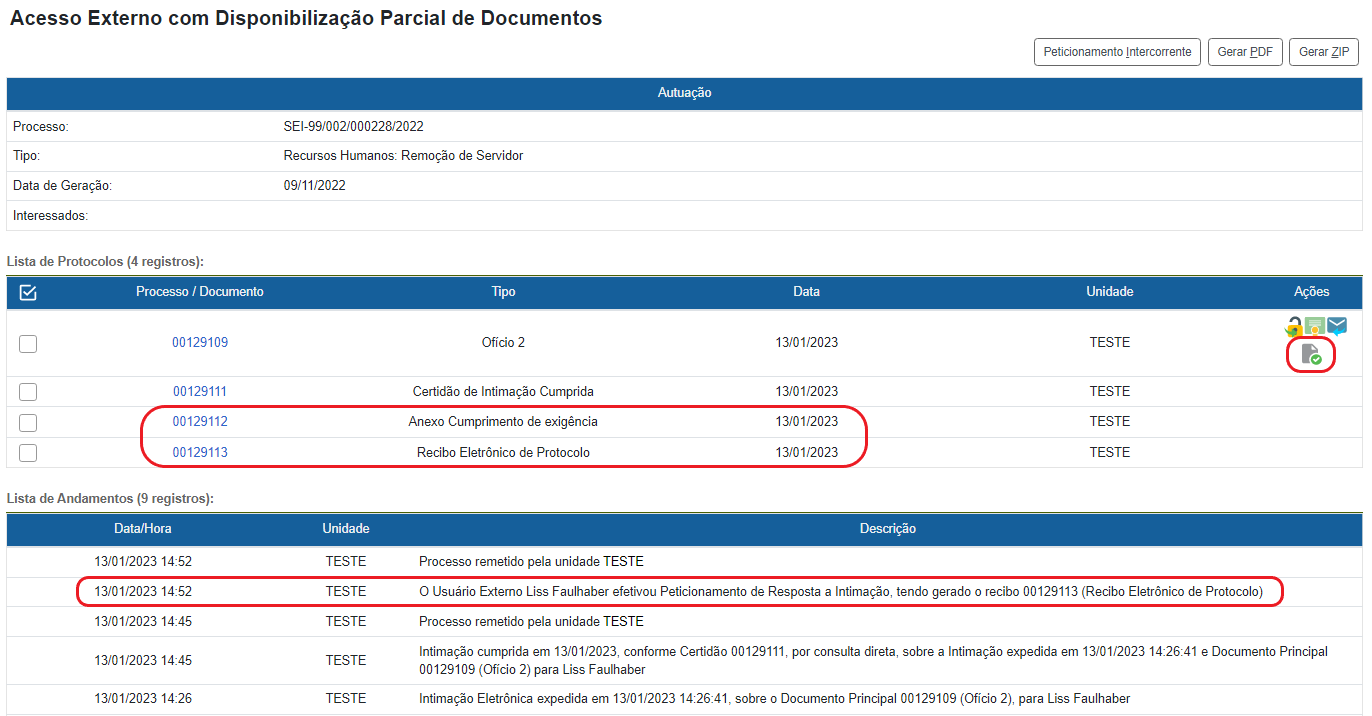Click the blue envelope reply icon

(1337, 325)
